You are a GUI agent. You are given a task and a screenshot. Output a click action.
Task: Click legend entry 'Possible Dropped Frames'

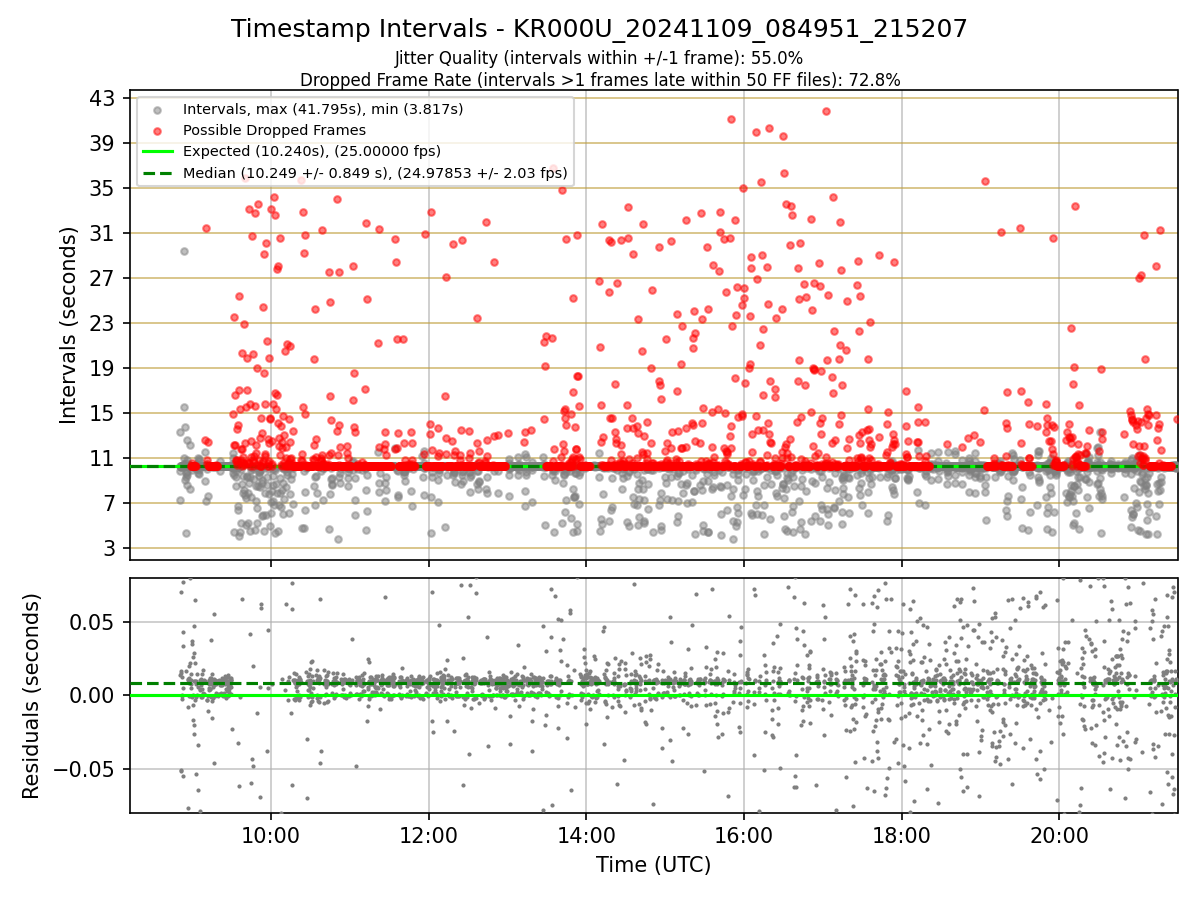pyautogui.click(x=274, y=130)
